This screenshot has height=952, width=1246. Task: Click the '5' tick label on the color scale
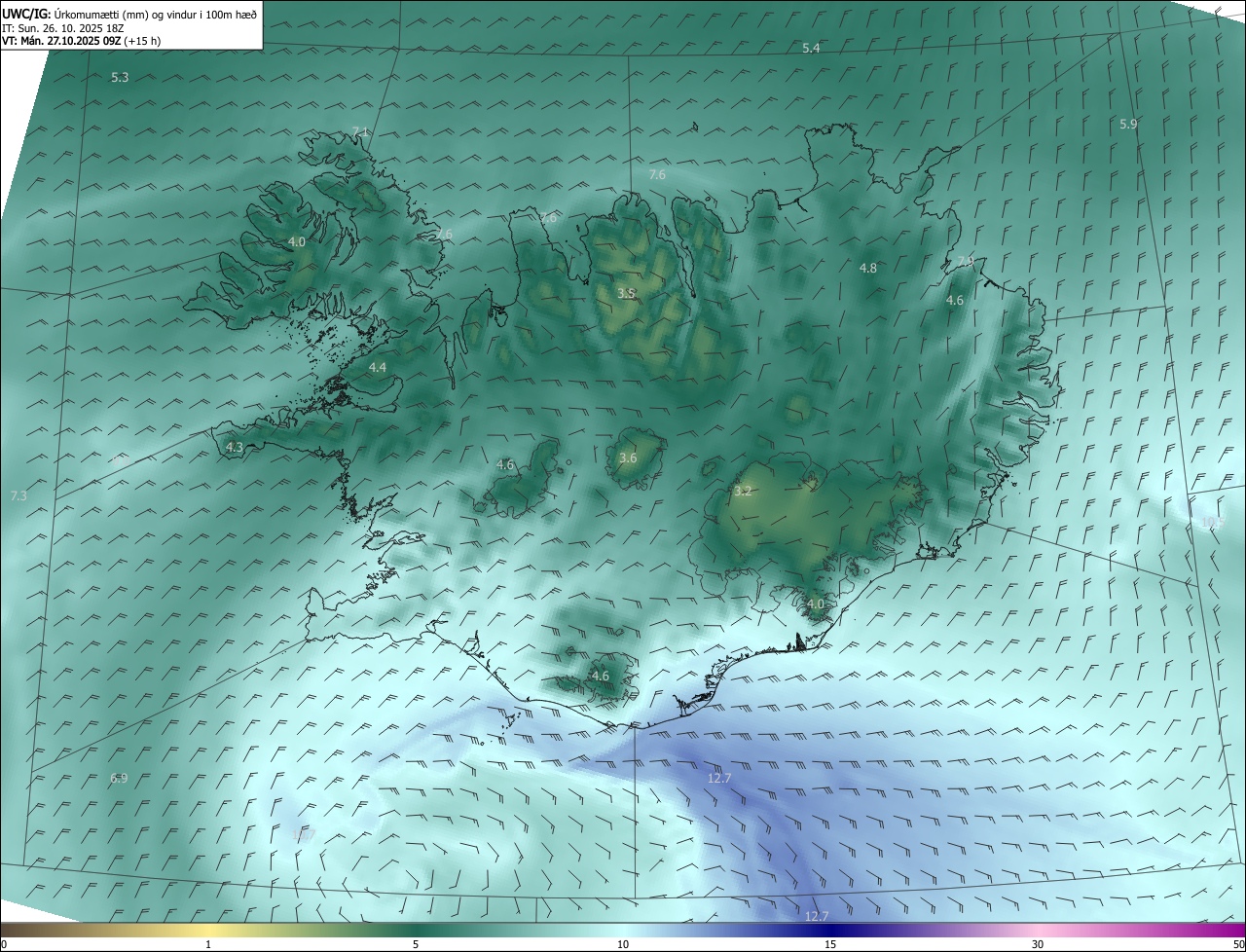[x=416, y=944]
